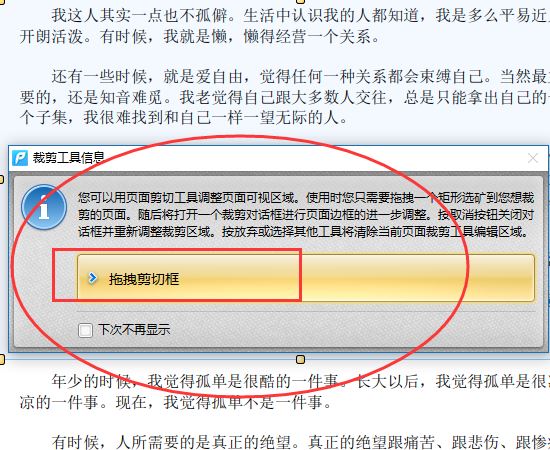Click dialog description starting 您可以用页面剪切工具
The width and height of the screenshot is (550, 450).
click(x=306, y=215)
